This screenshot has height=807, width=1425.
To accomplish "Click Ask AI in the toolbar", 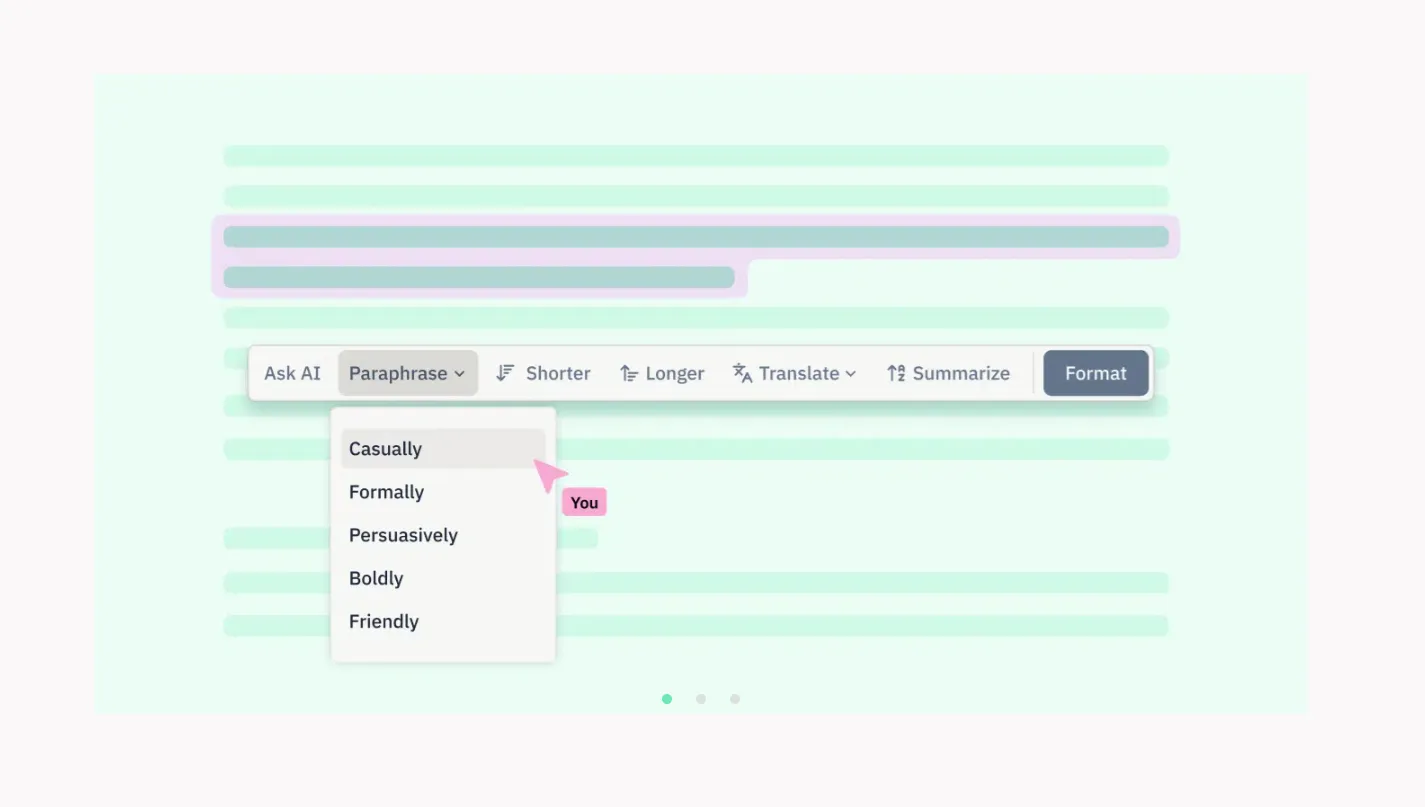I will [292, 372].
